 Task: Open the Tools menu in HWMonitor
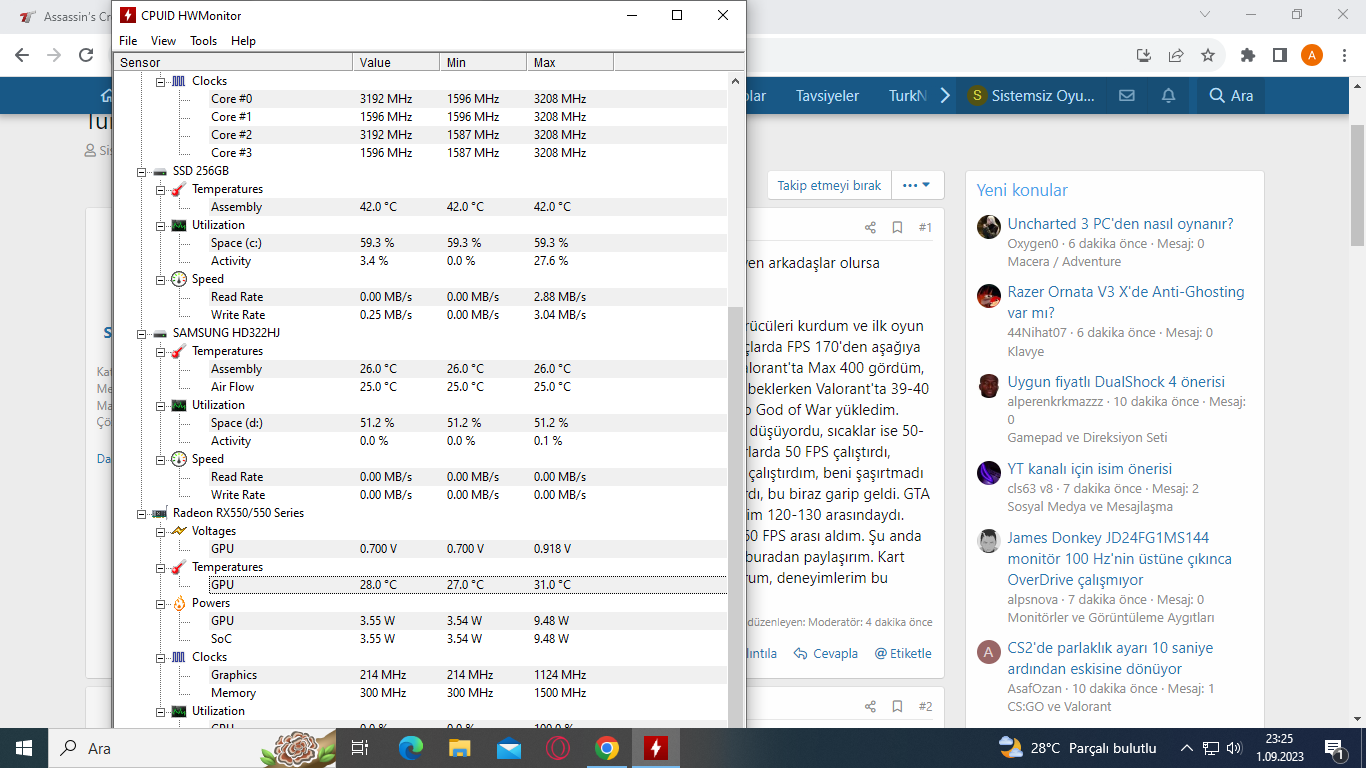point(203,41)
